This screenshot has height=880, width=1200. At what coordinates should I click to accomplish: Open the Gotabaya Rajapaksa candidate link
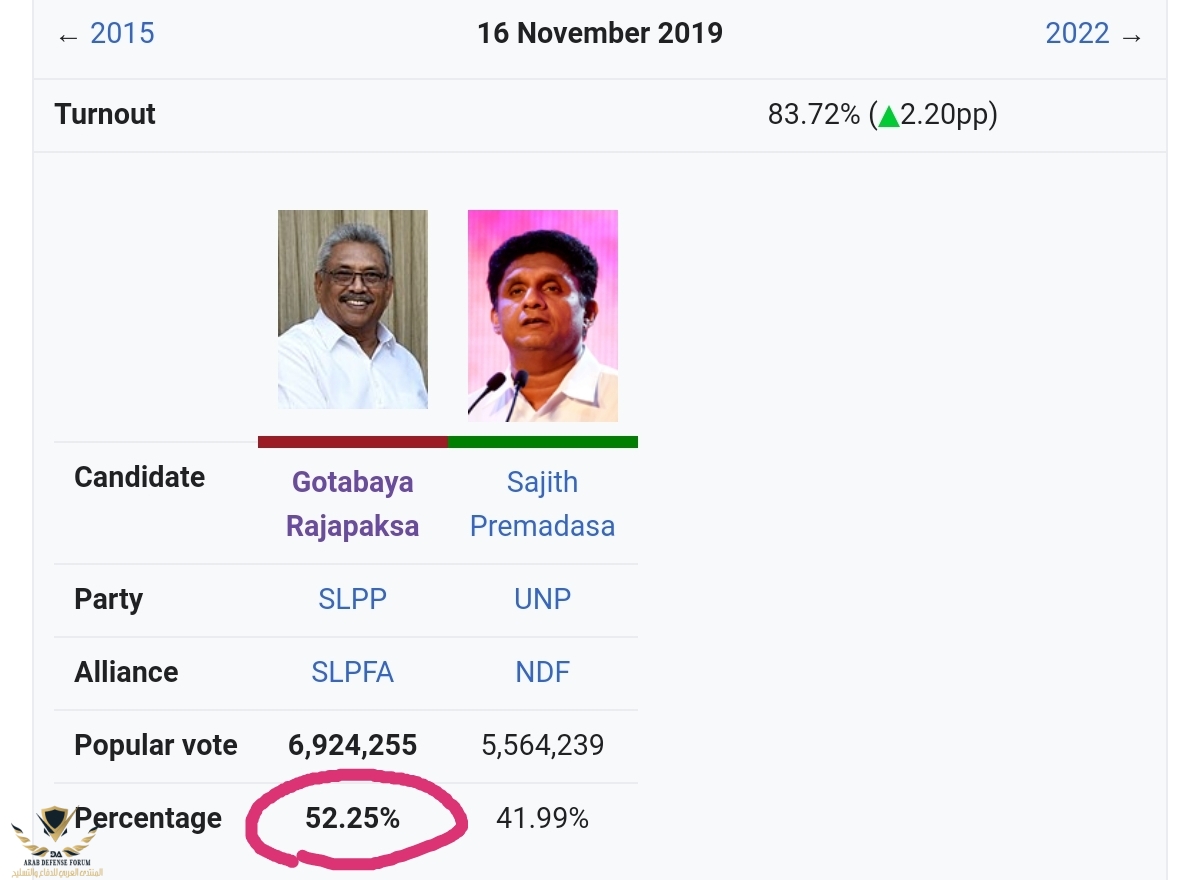353,504
